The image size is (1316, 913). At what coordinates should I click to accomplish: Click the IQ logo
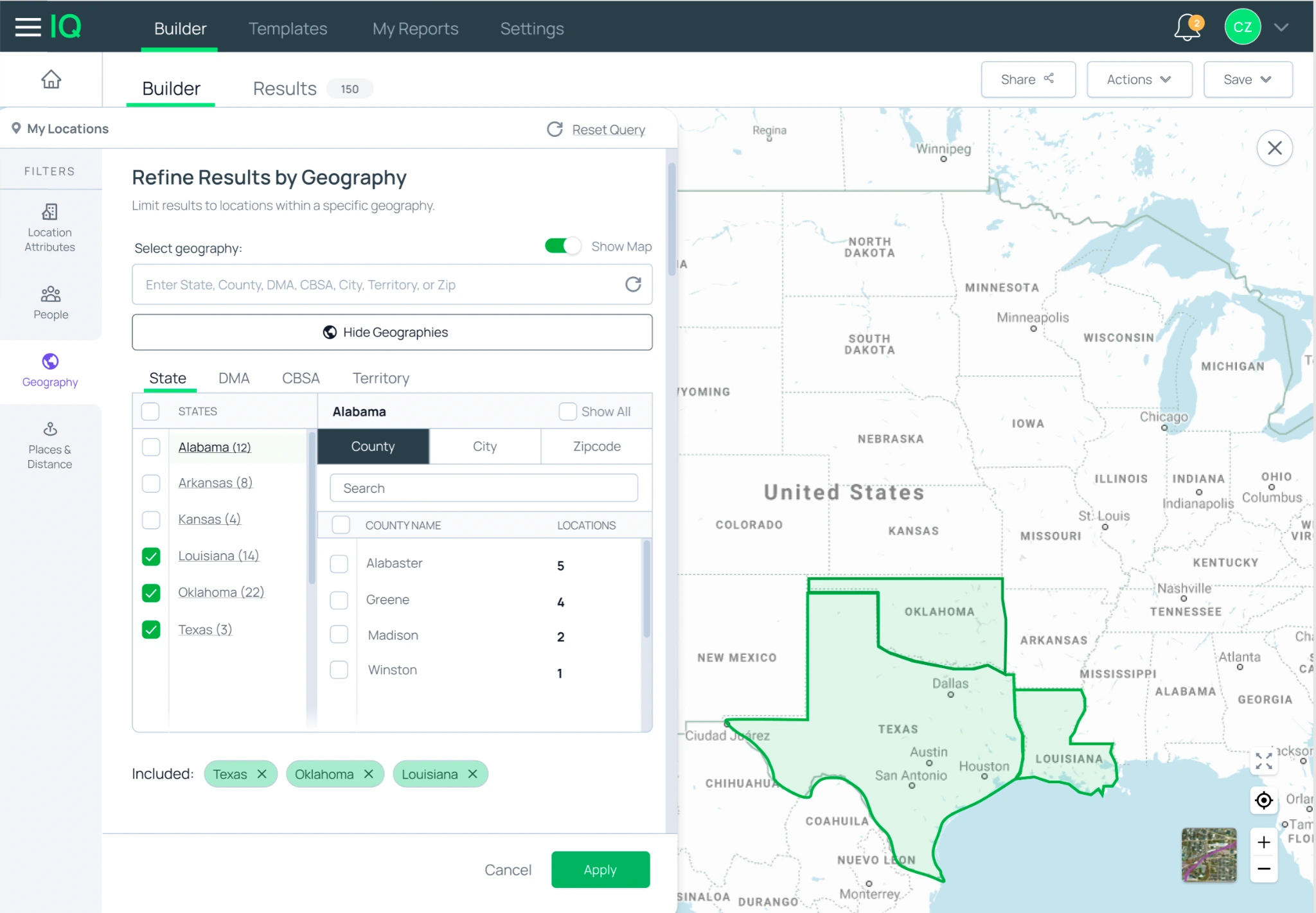click(66, 27)
